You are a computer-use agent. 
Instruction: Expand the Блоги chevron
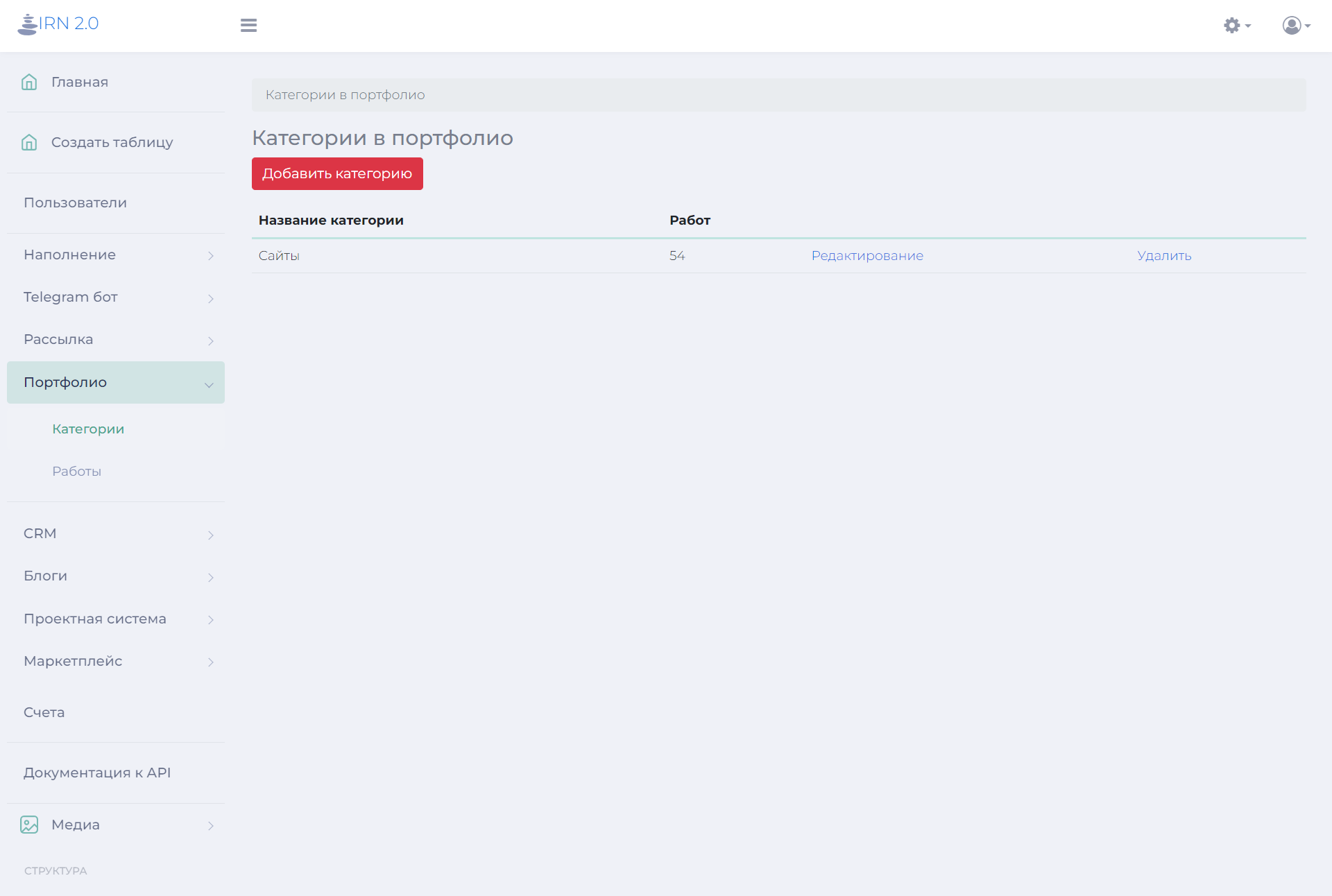point(210,577)
